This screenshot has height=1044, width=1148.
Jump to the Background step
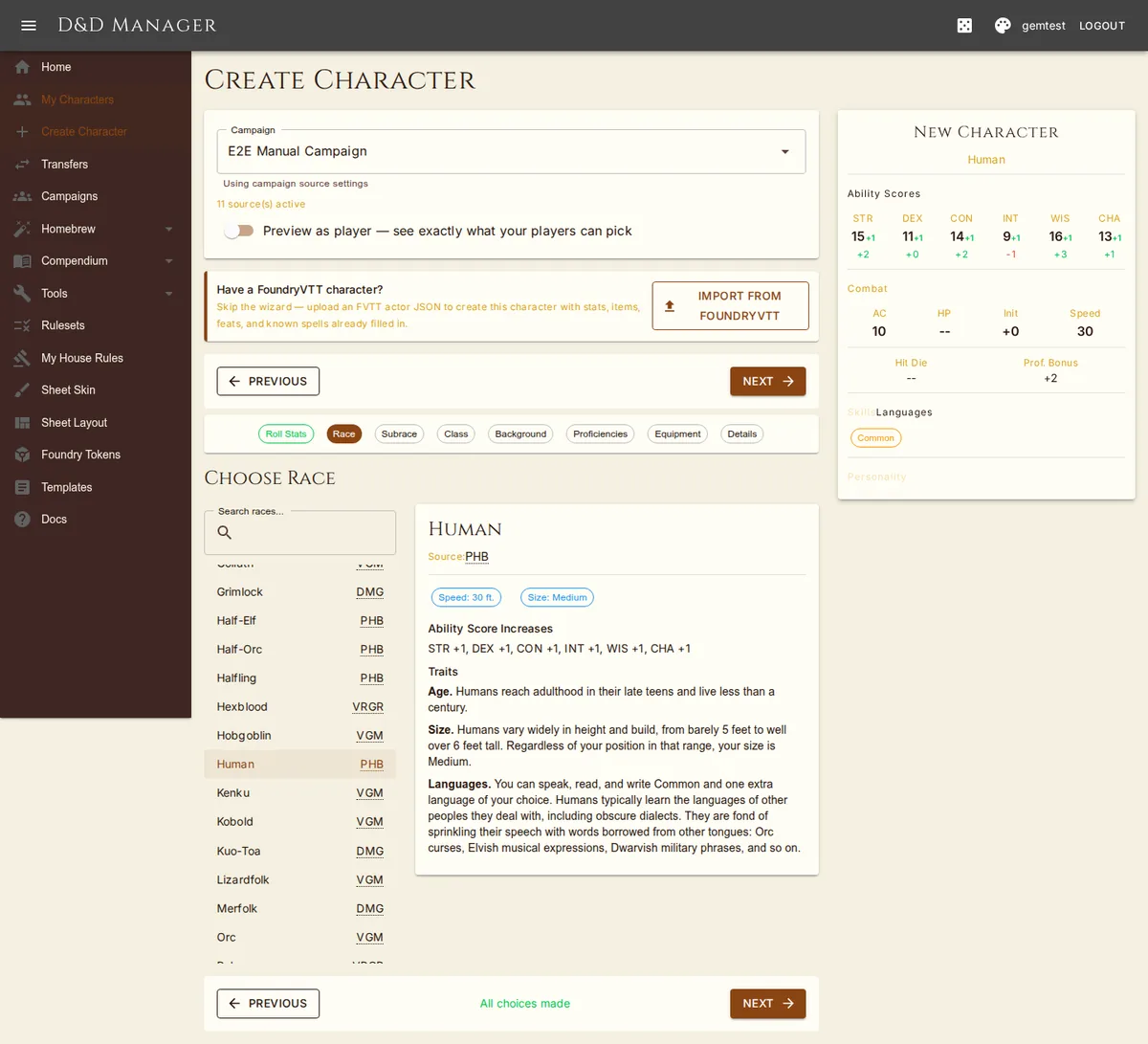coord(520,434)
